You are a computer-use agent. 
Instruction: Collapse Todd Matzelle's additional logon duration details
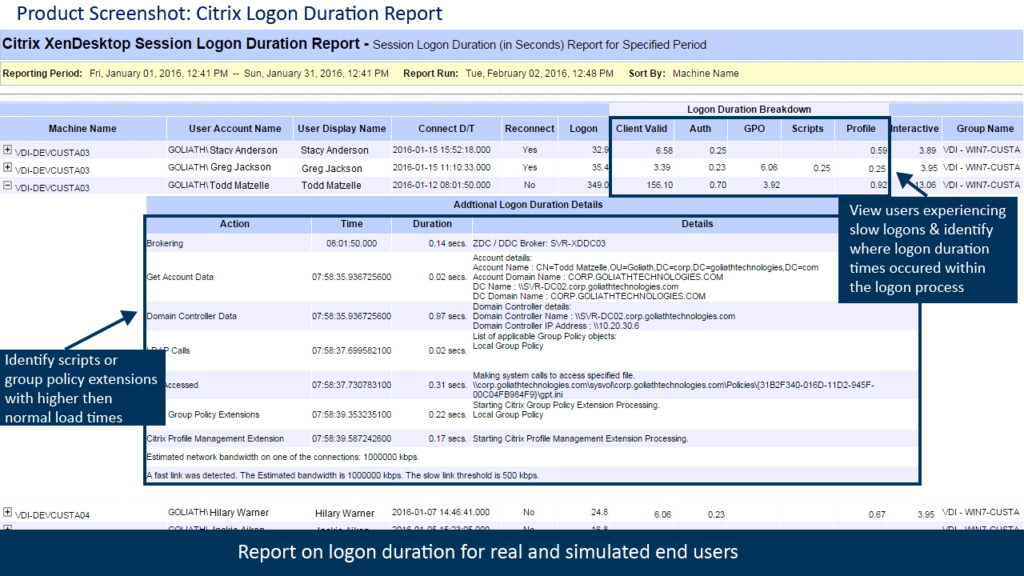coord(10,185)
